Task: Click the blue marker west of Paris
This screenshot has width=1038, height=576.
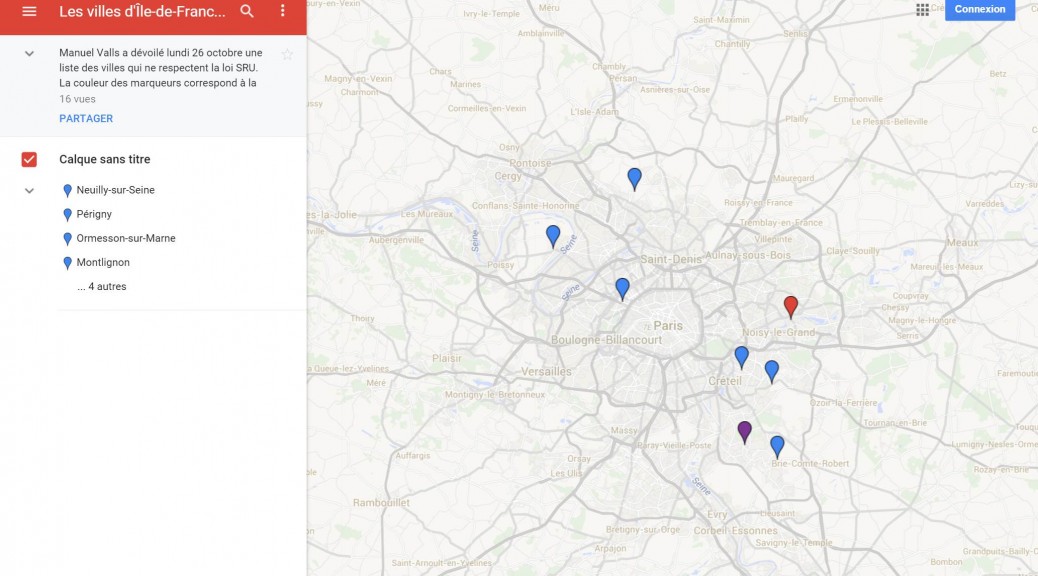Action: tap(622, 288)
